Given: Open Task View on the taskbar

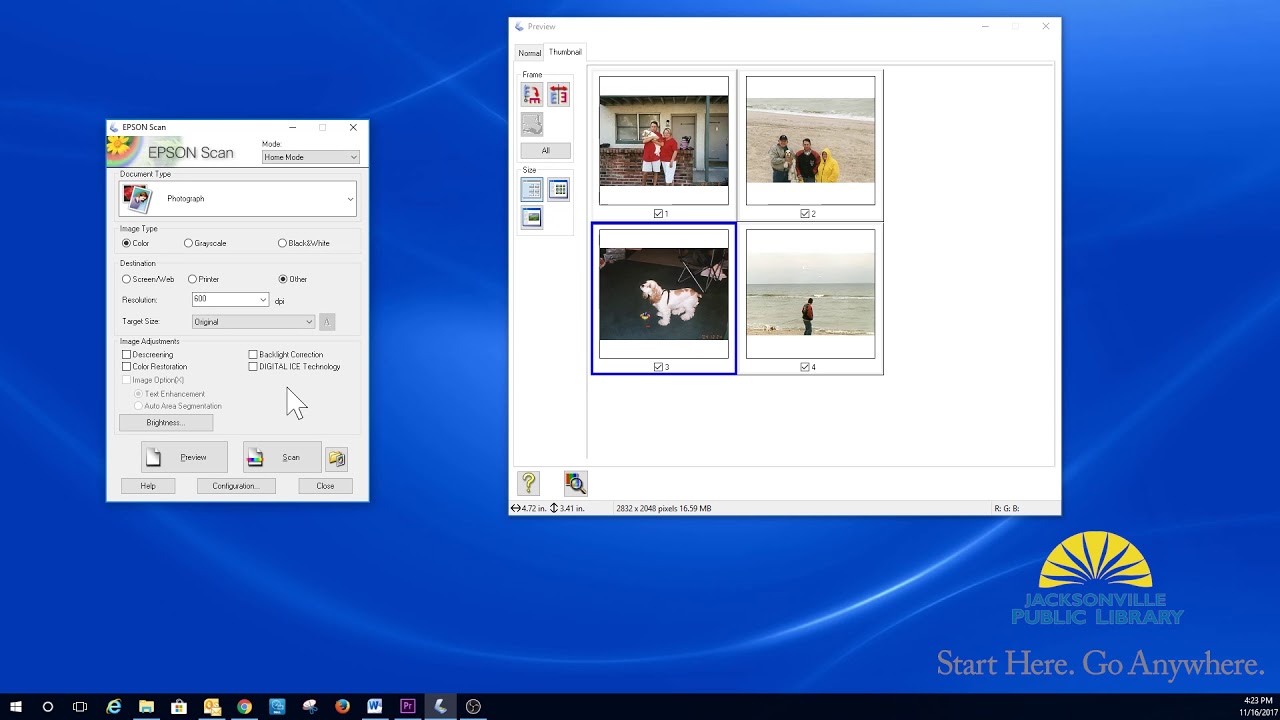Looking at the screenshot, I should pyautogui.click(x=80, y=707).
